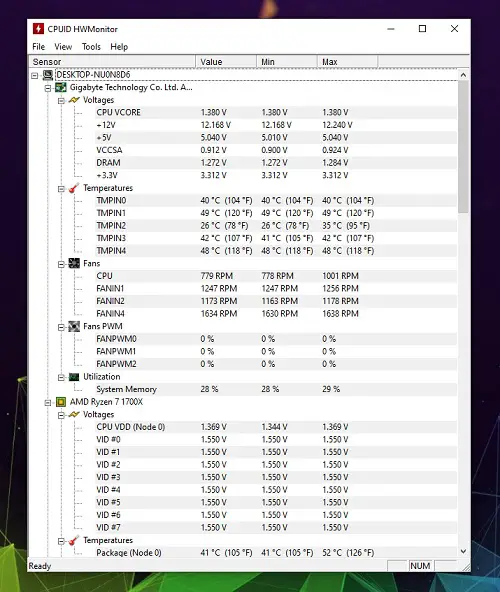Collapse the motherboard Voltages group
Image resolution: width=500 pixels, height=592 pixels.
tap(61, 101)
